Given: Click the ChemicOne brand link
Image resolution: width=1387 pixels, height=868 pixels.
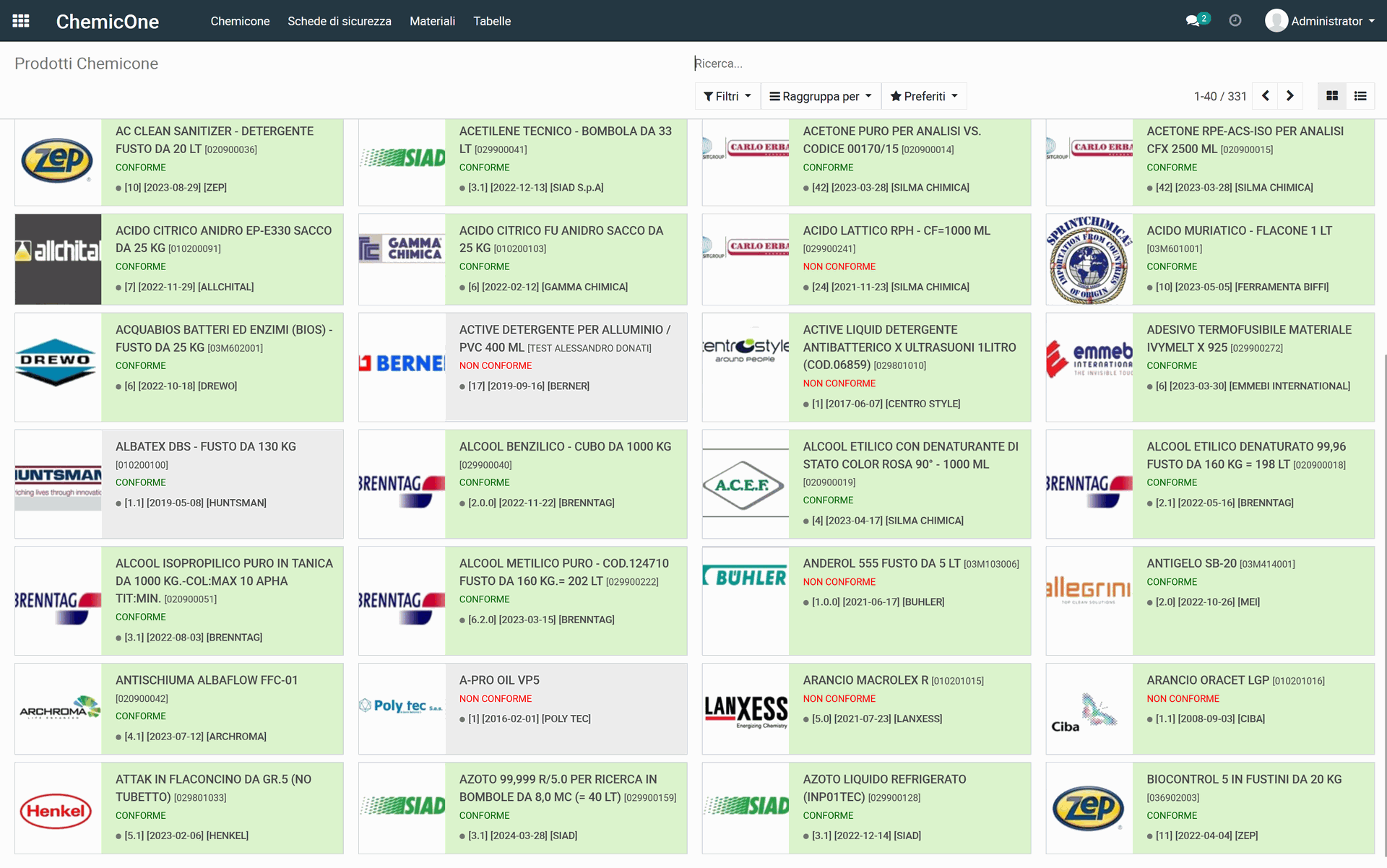Looking at the screenshot, I should 108,22.
